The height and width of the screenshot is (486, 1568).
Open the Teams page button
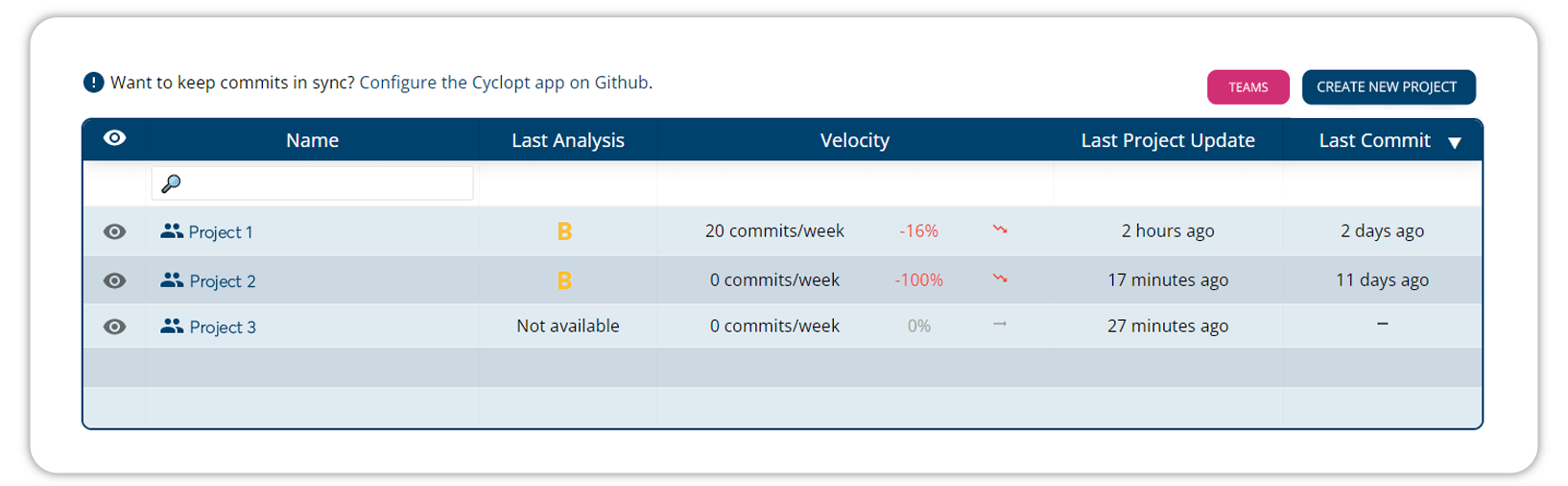coord(1247,86)
